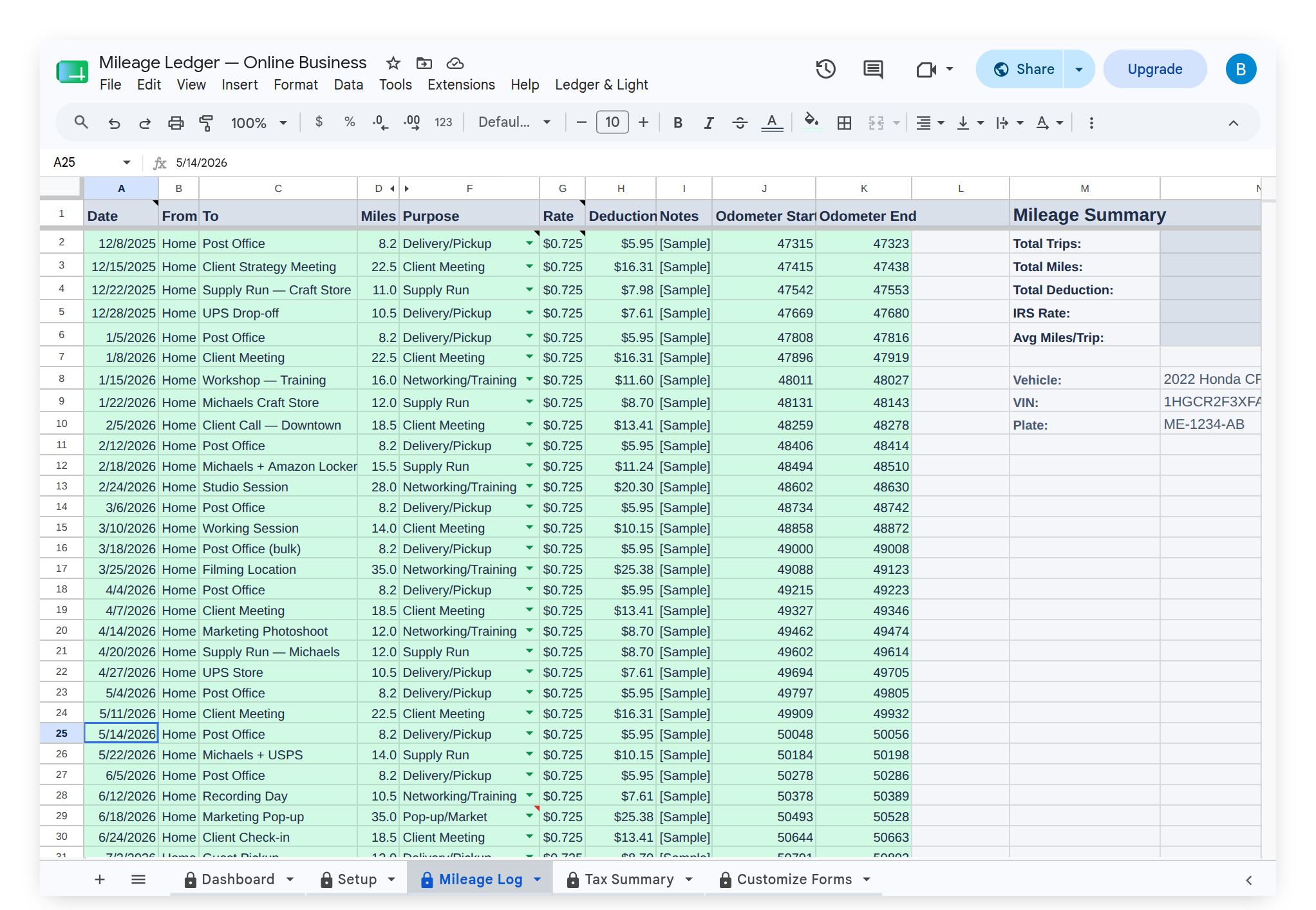Add a new sheet with plus icon
Image resolution: width=1316 pixels, height=910 pixels.
click(100, 879)
